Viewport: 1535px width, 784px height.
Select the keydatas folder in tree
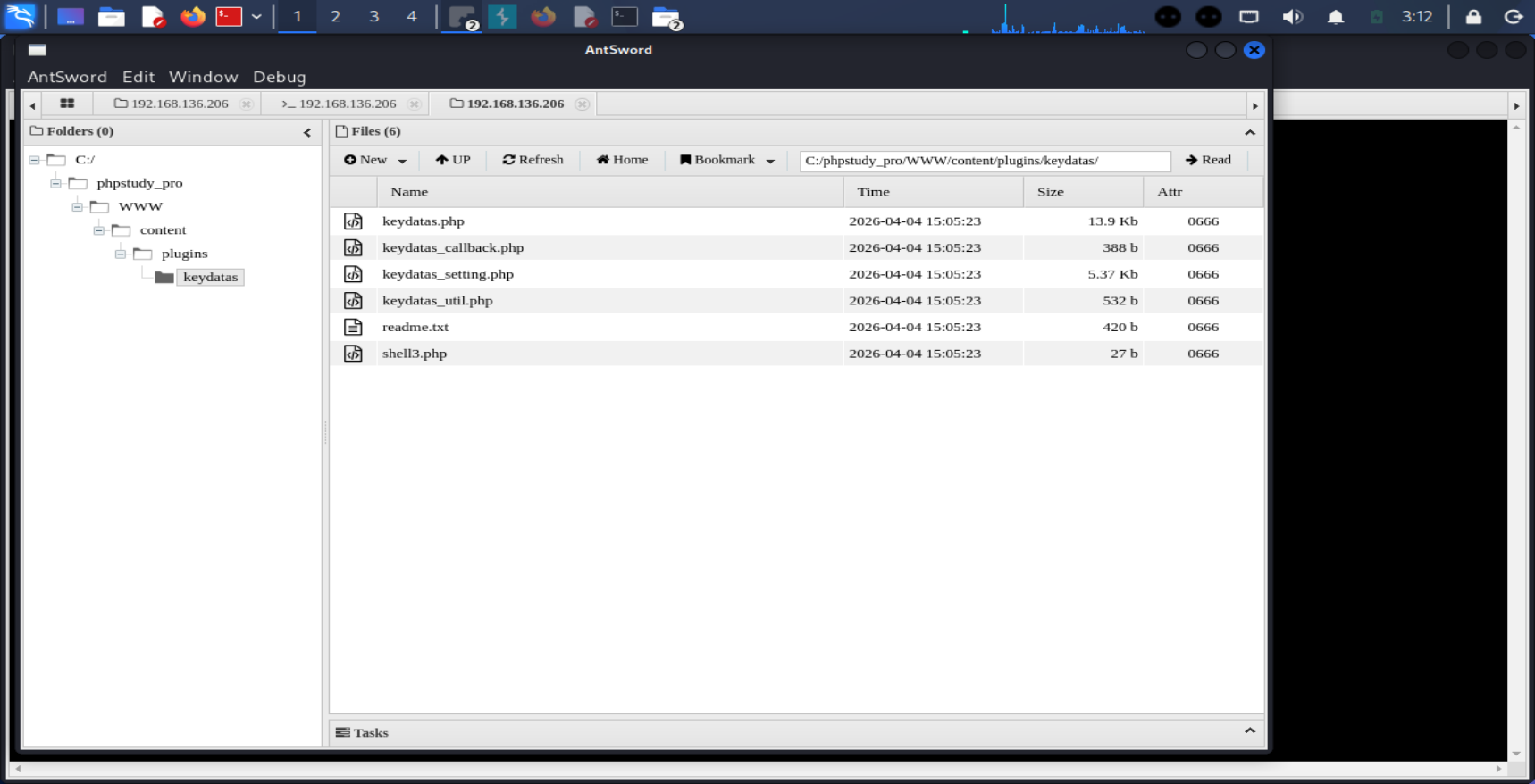tap(211, 278)
